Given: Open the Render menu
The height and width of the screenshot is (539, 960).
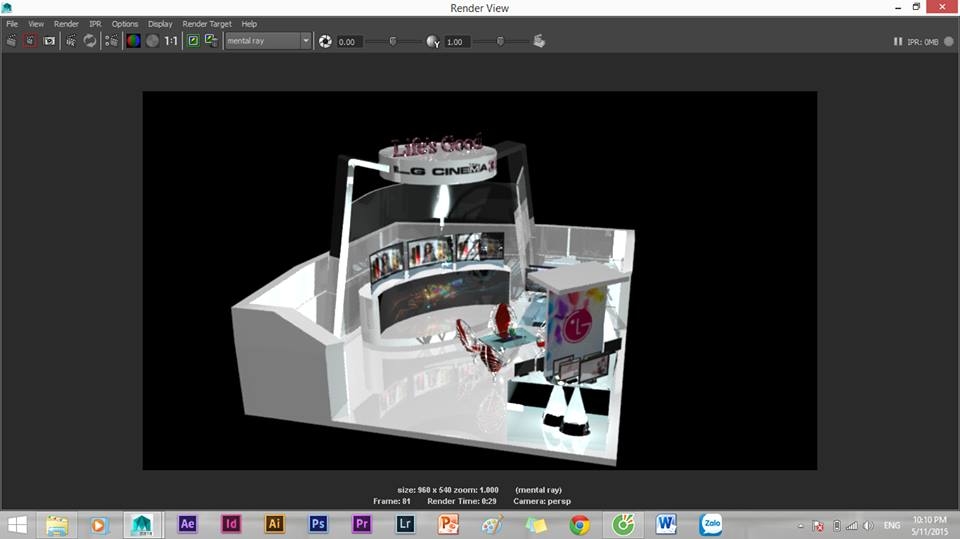Looking at the screenshot, I should [66, 24].
